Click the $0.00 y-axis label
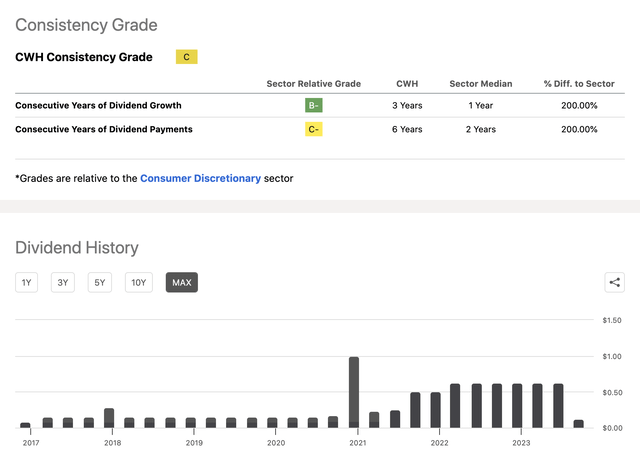The width and height of the screenshot is (640, 470). (x=612, y=428)
